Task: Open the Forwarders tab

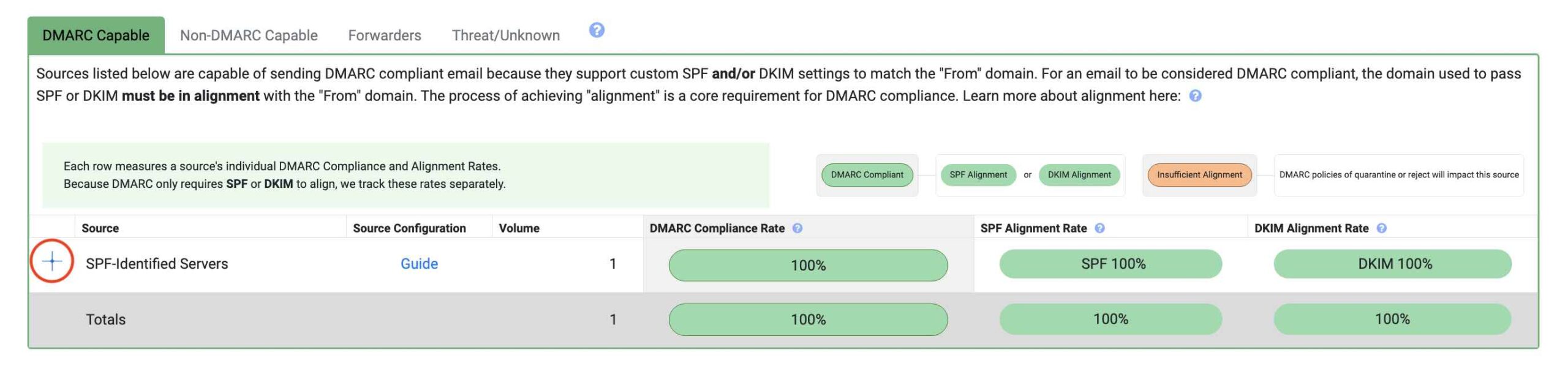Action: point(385,35)
